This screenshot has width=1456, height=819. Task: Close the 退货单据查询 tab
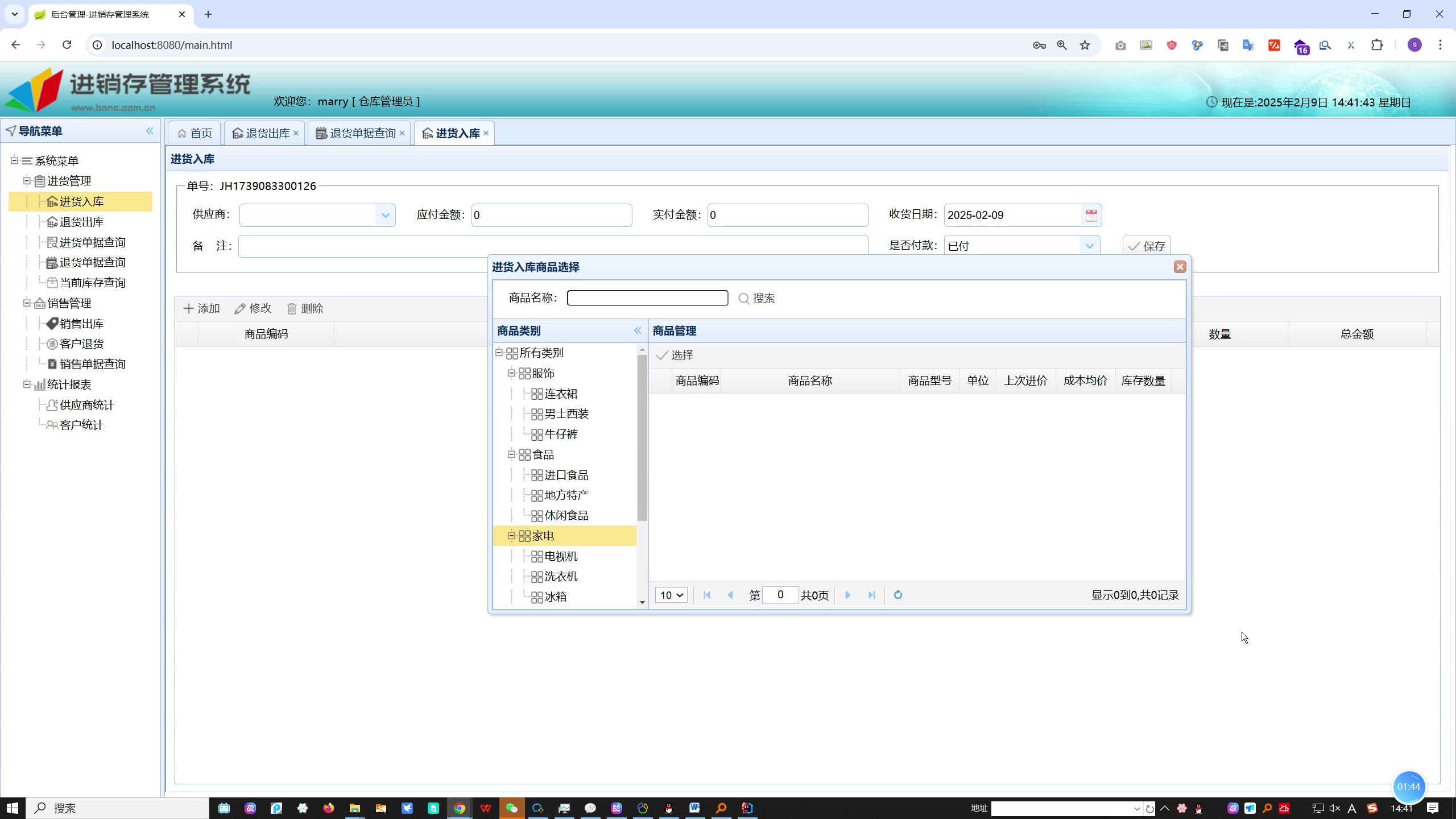[402, 133]
